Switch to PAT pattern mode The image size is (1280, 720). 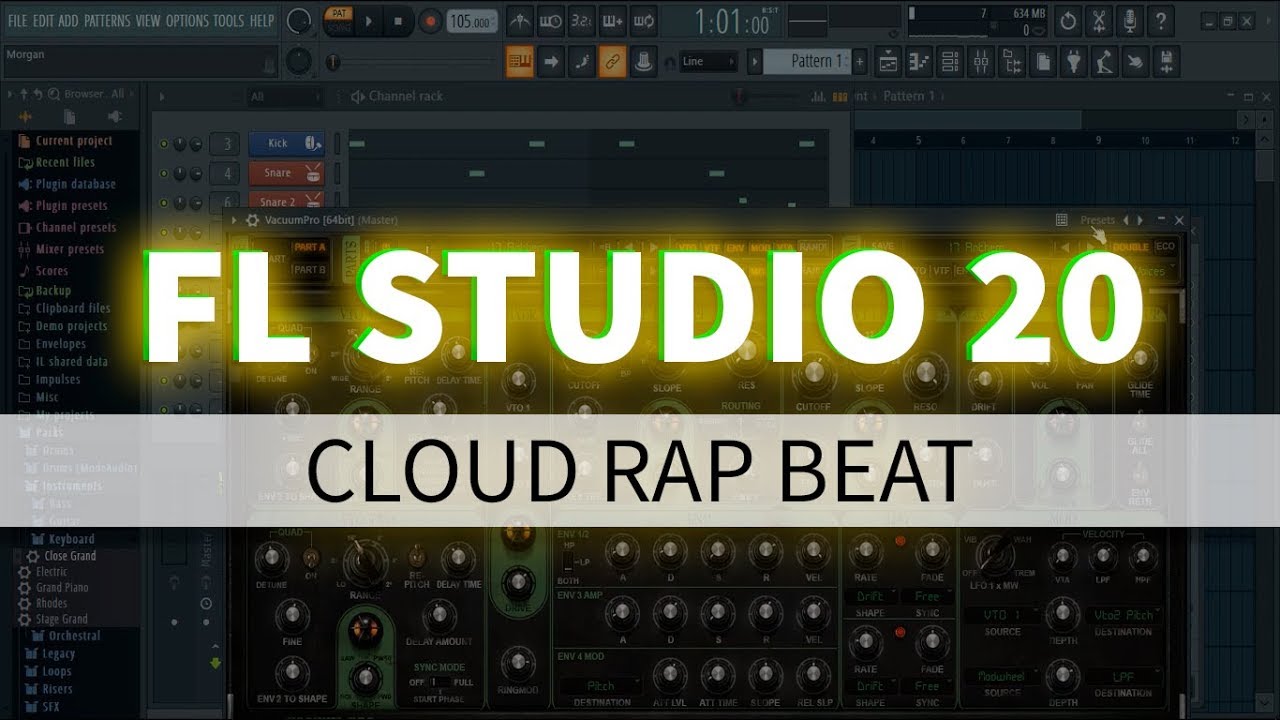(x=339, y=14)
